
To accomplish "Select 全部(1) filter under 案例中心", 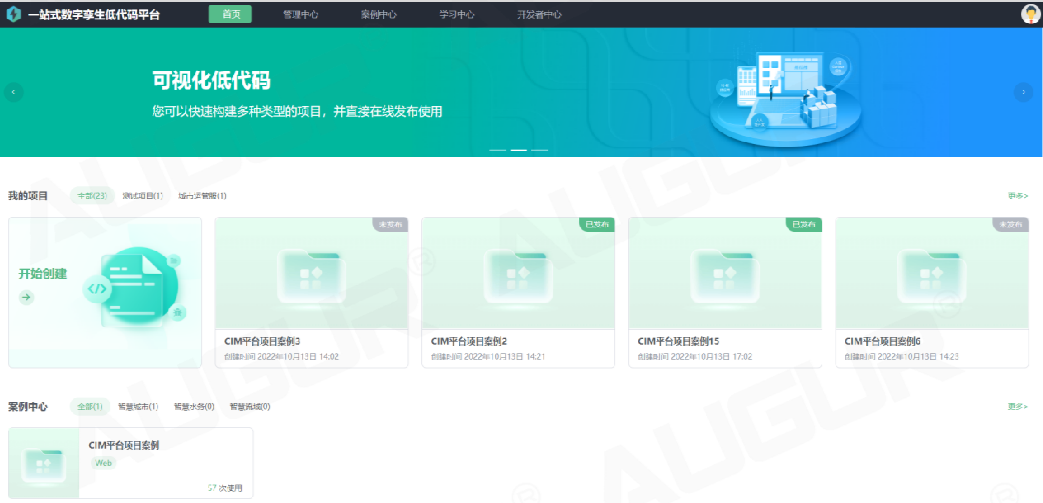I will pyautogui.click(x=89, y=406).
